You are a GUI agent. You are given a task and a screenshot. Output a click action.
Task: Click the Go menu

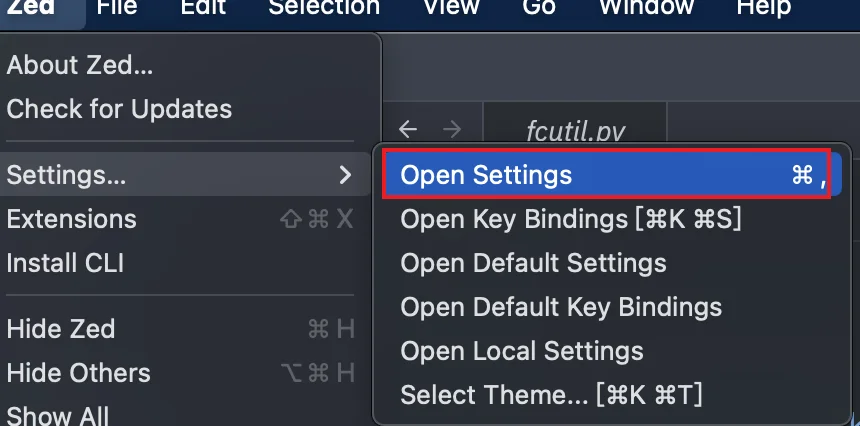539,8
